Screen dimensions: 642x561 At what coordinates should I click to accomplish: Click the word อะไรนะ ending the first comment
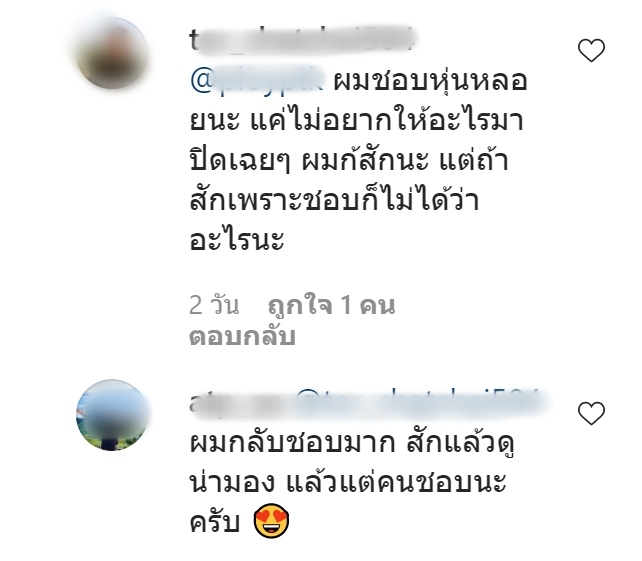tap(237, 239)
